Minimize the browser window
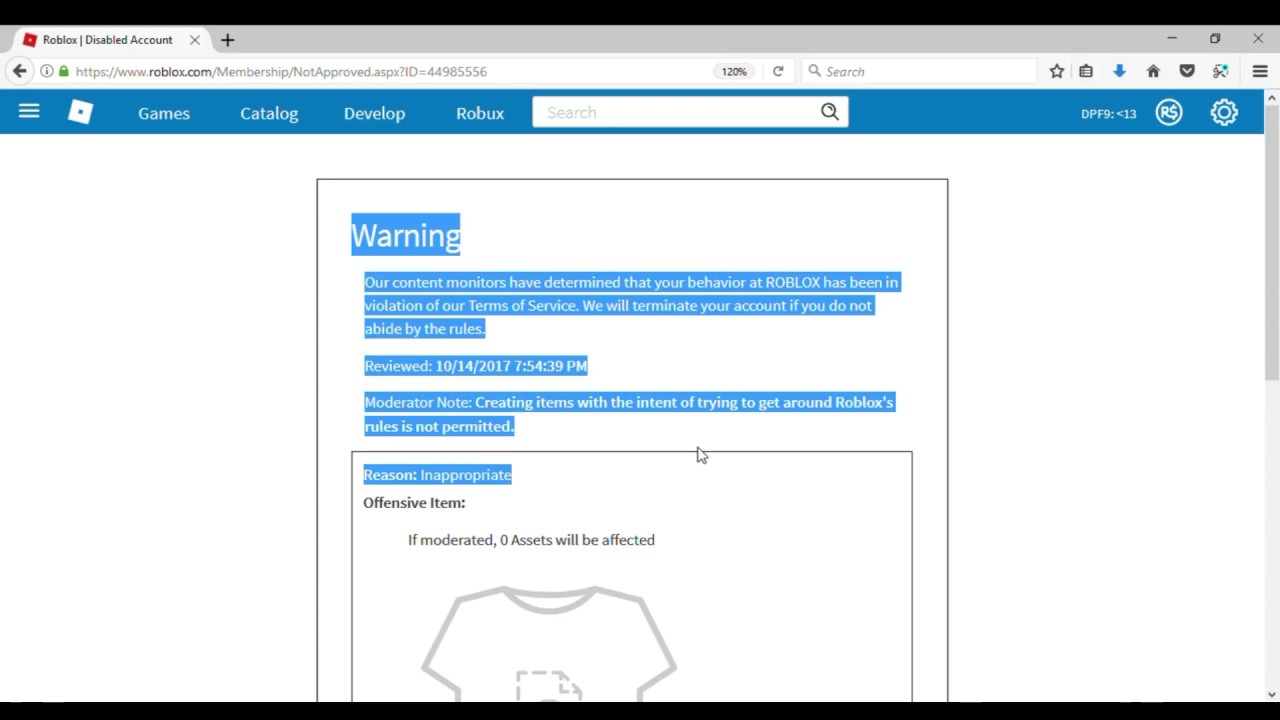Viewport: 1280px width, 720px height. 1172,39
